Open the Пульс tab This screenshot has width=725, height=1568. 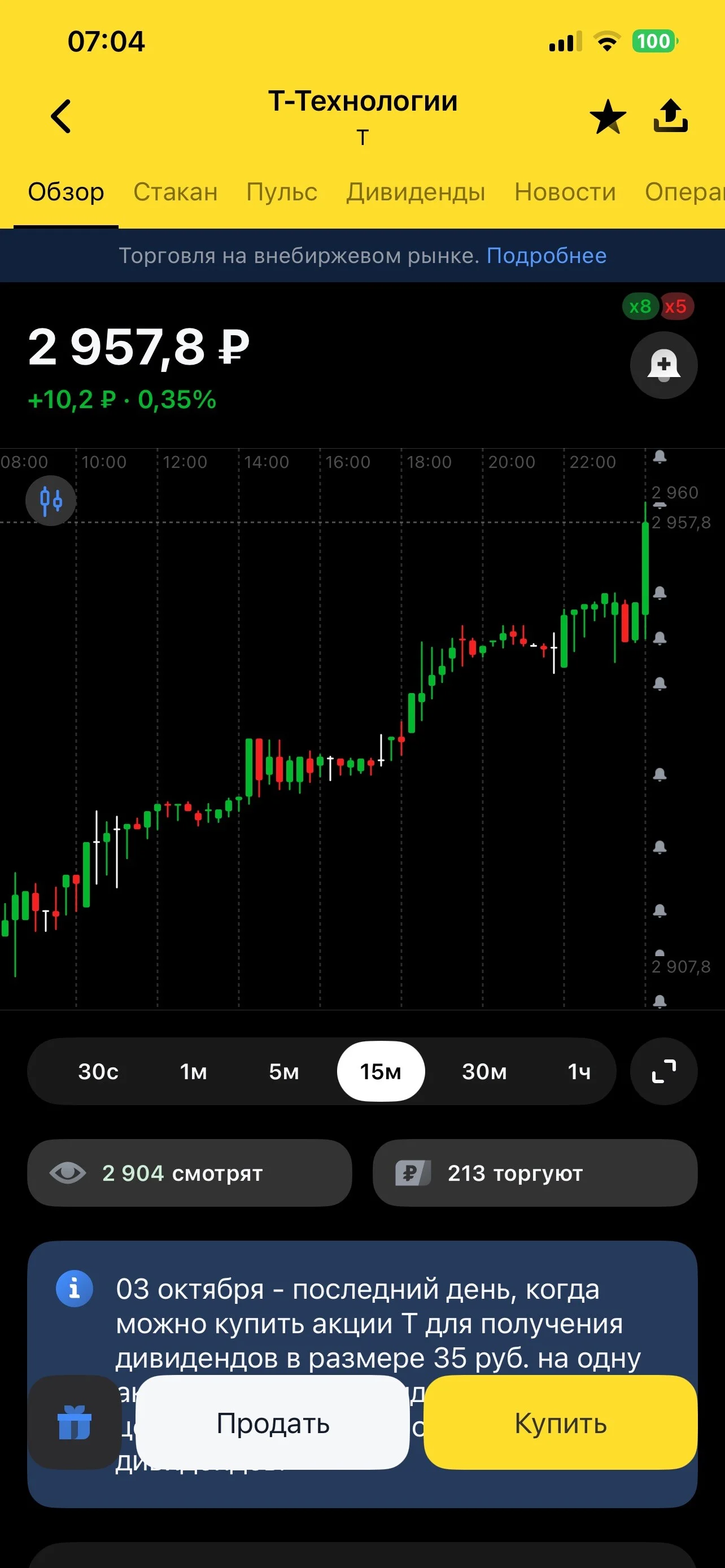coord(282,192)
